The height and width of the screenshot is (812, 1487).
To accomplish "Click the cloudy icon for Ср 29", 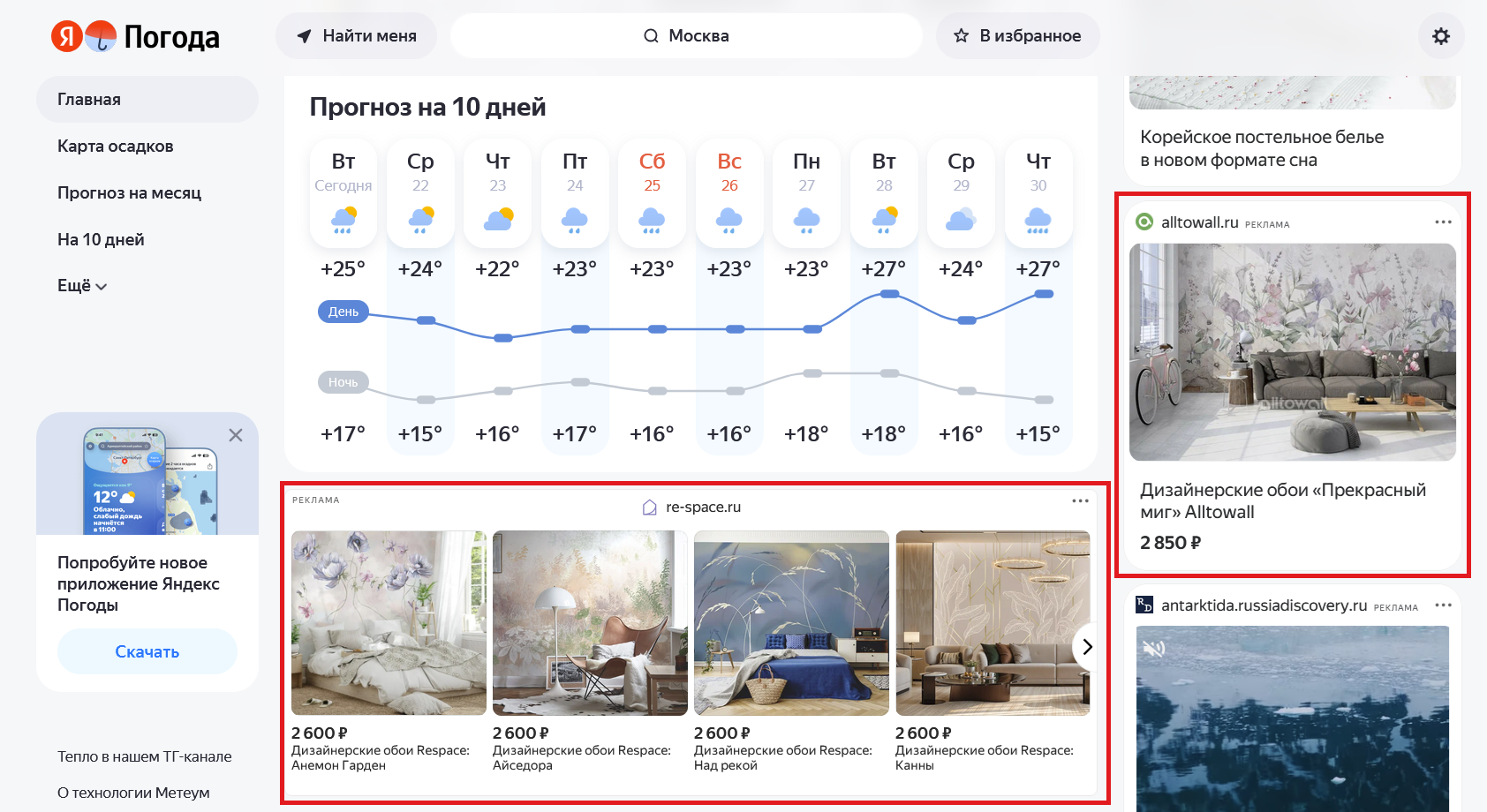I will tap(961, 219).
